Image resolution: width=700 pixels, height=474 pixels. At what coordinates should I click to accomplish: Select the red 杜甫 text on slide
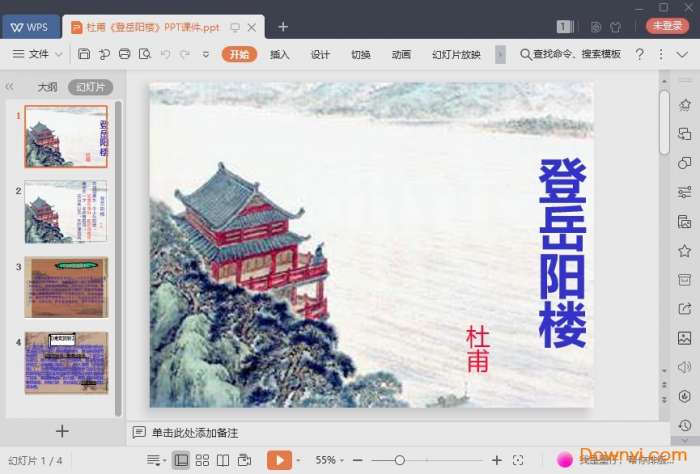pos(477,349)
